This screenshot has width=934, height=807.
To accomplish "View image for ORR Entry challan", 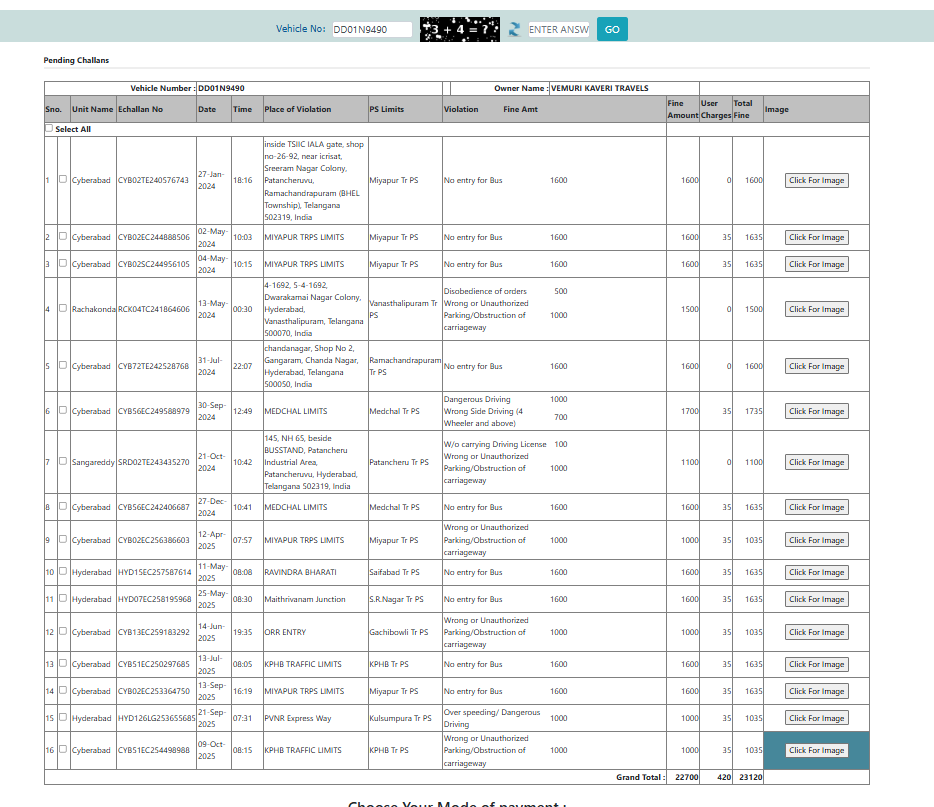I will click(816, 633).
